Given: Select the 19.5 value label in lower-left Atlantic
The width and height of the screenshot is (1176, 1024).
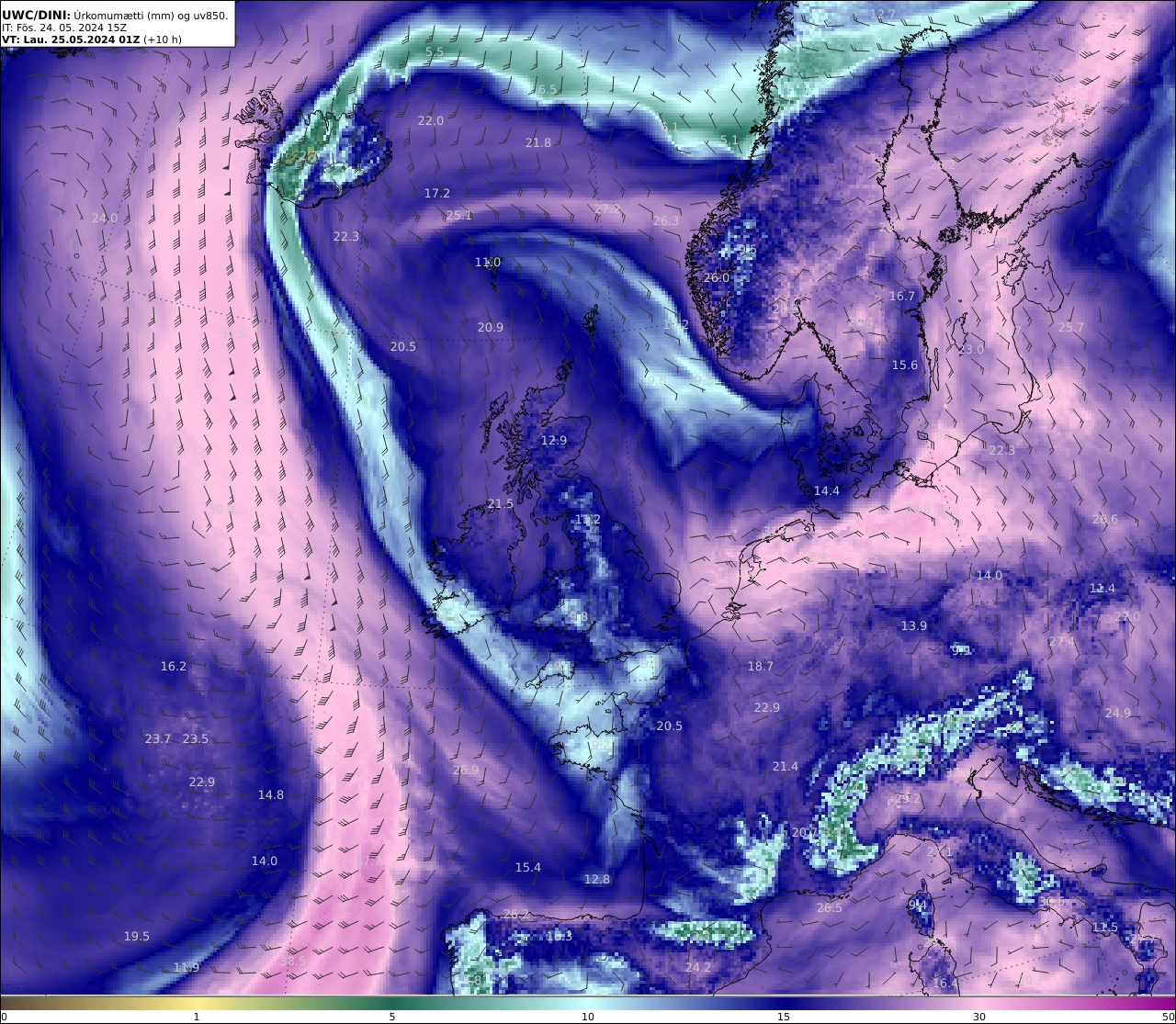Looking at the screenshot, I should coord(137,937).
